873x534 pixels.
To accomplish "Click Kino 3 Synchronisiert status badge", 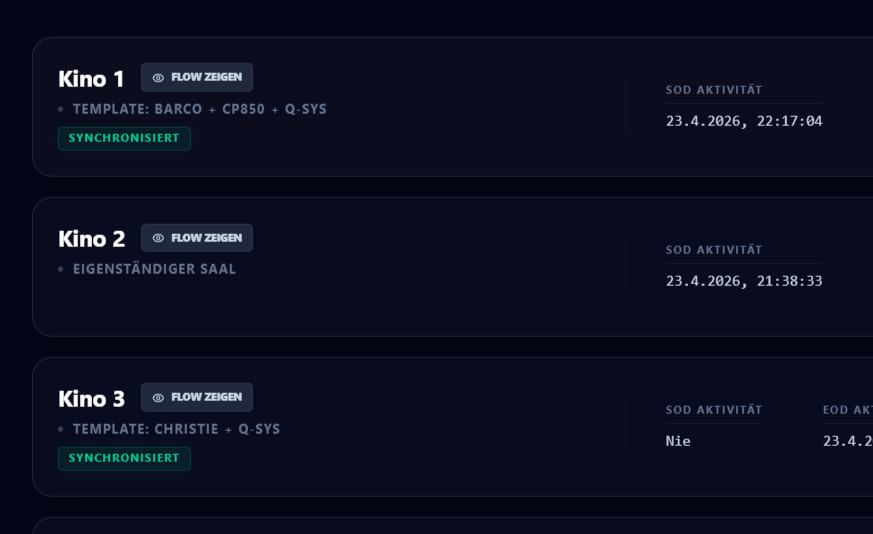I will pyautogui.click(x=124, y=459).
